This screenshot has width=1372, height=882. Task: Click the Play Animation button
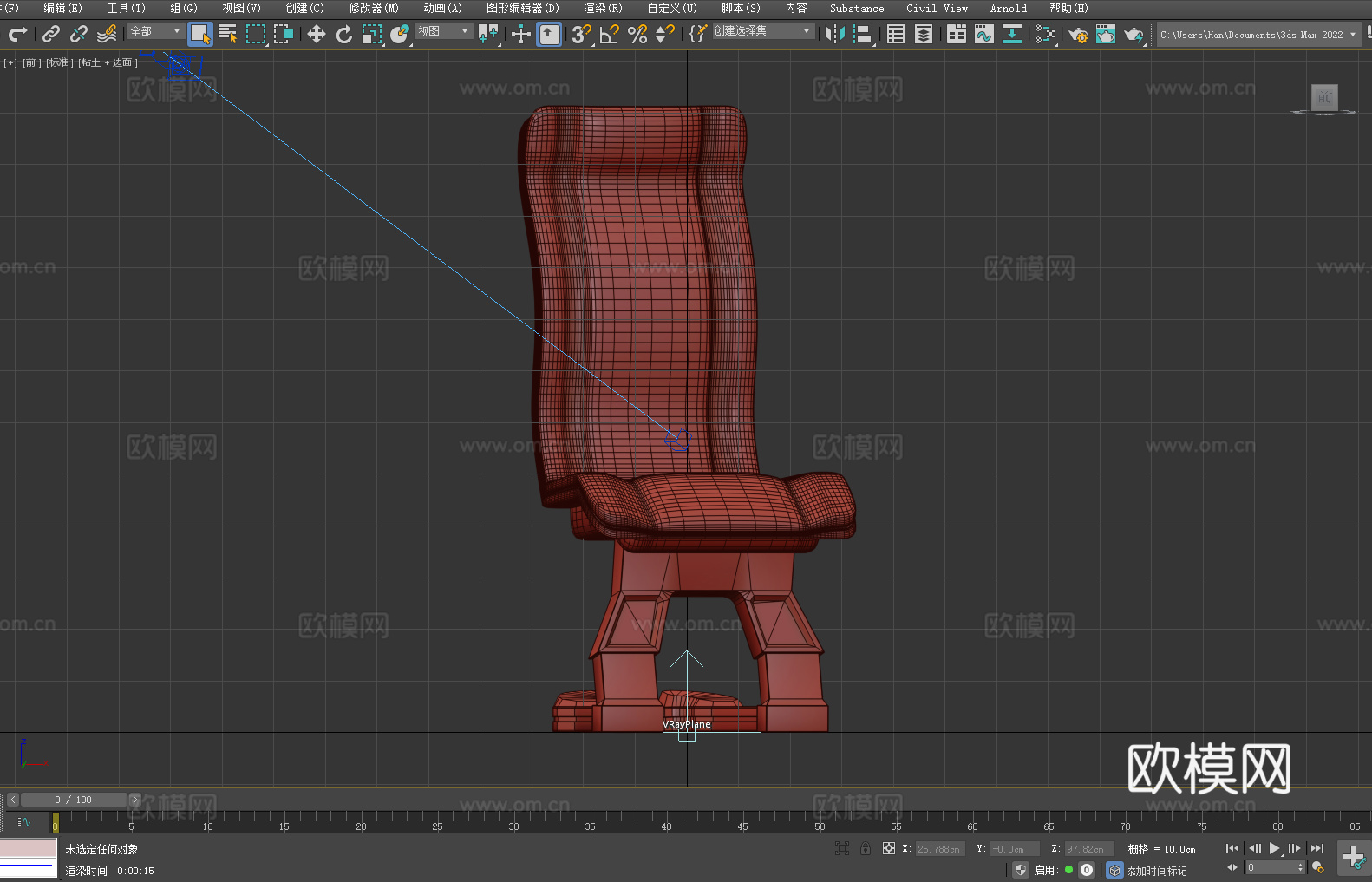(1275, 848)
